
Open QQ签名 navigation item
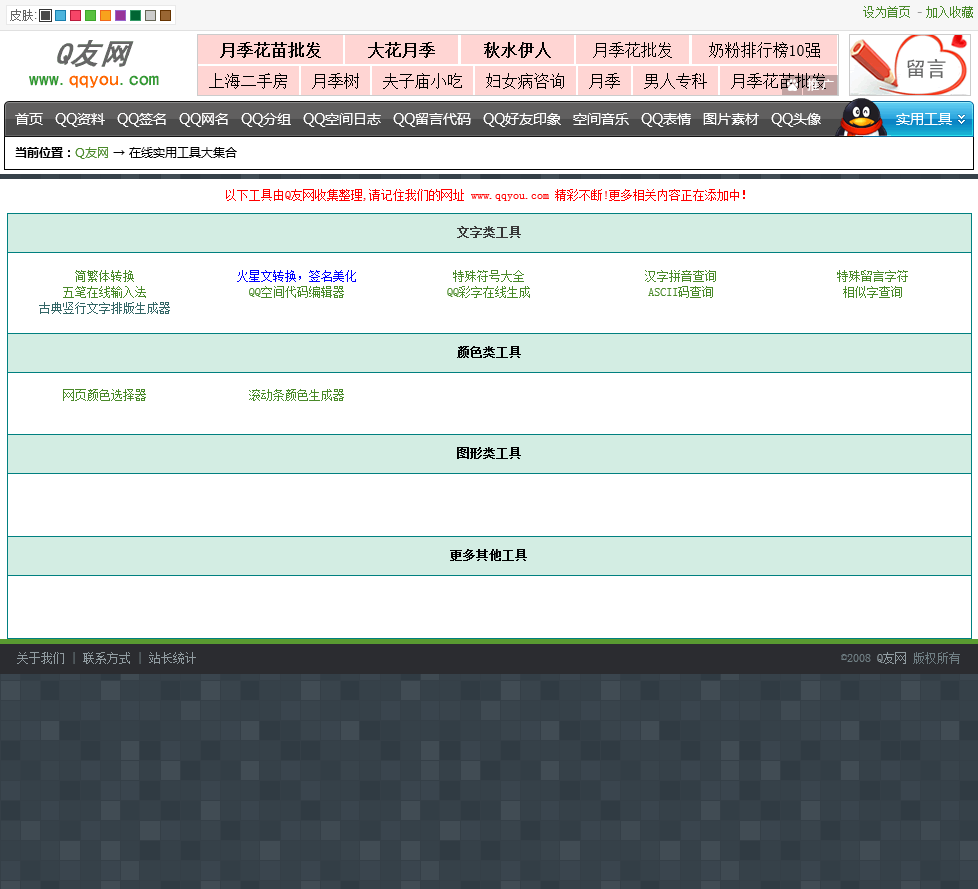[x=142, y=119]
